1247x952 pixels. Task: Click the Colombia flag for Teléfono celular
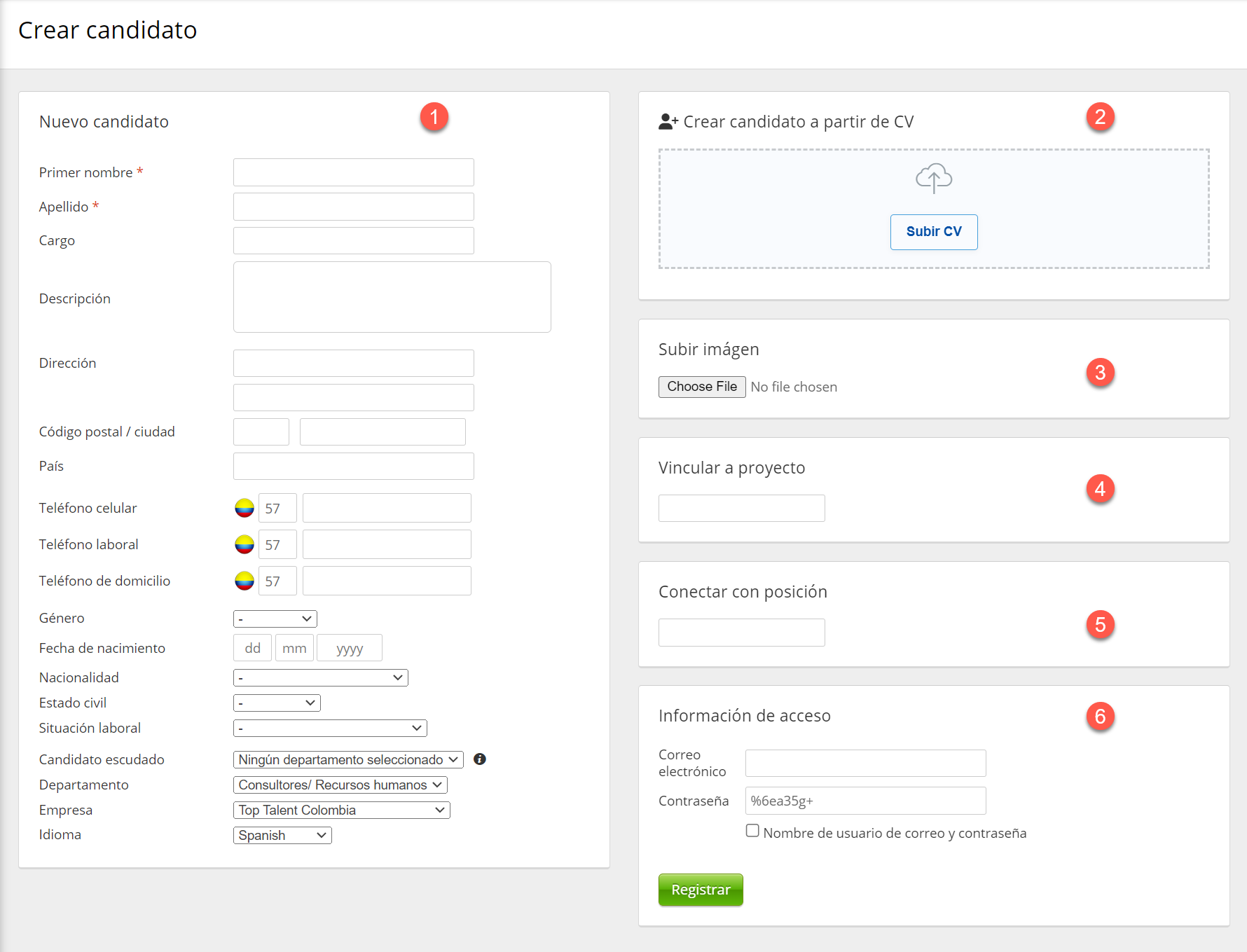click(244, 508)
